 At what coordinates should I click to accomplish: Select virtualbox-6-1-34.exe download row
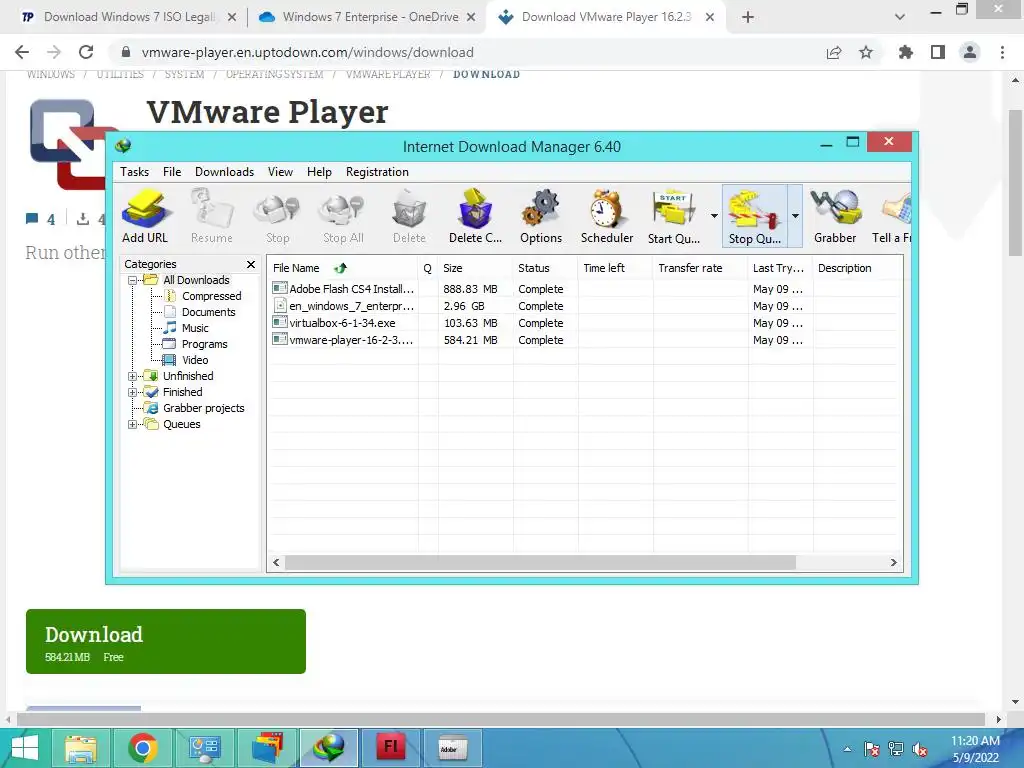585,323
